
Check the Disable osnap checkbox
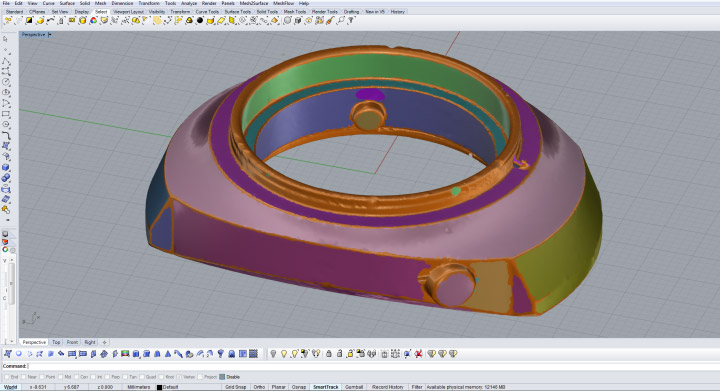222,377
